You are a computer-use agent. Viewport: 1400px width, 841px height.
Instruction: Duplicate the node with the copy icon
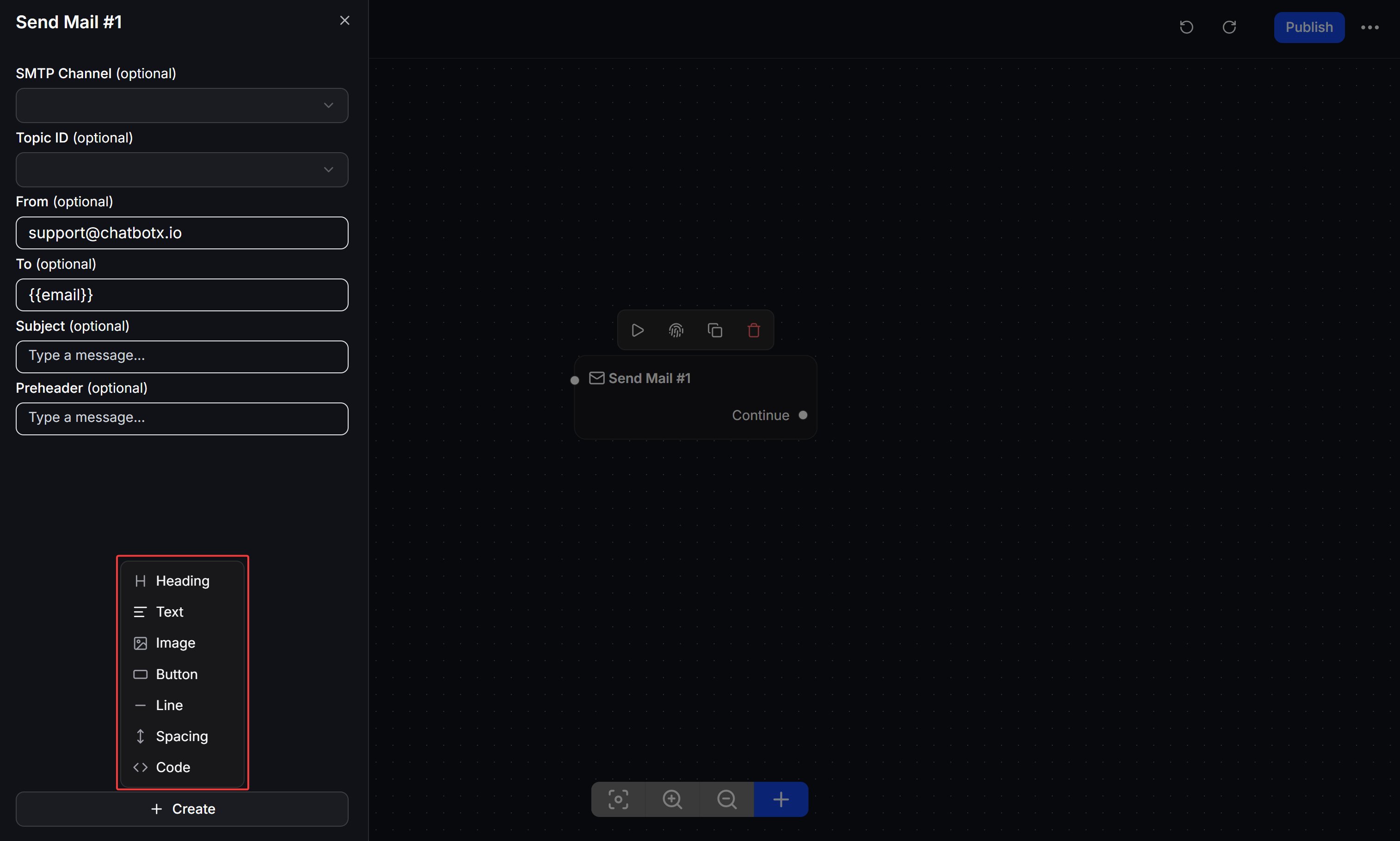point(715,330)
